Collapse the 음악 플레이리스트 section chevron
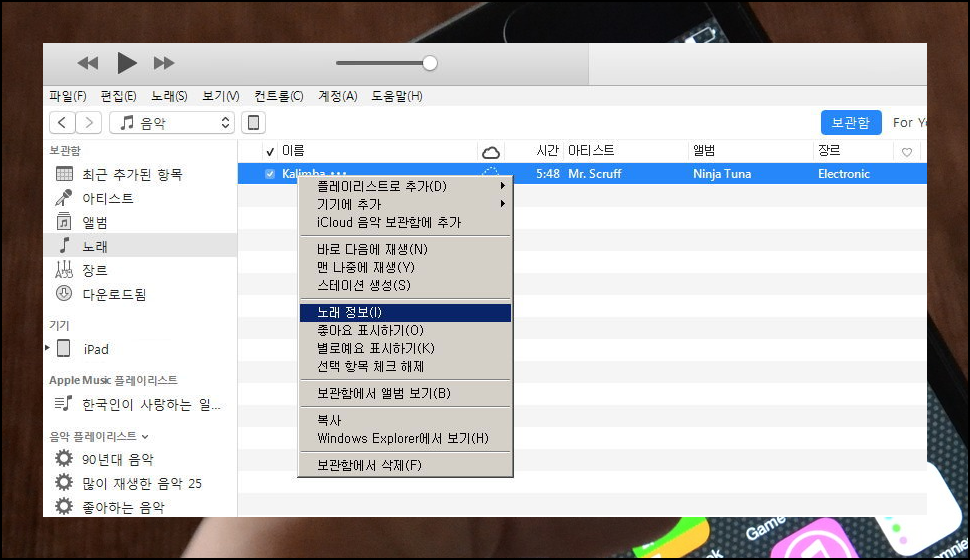This screenshot has width=970, height=560. click(145, 437)
